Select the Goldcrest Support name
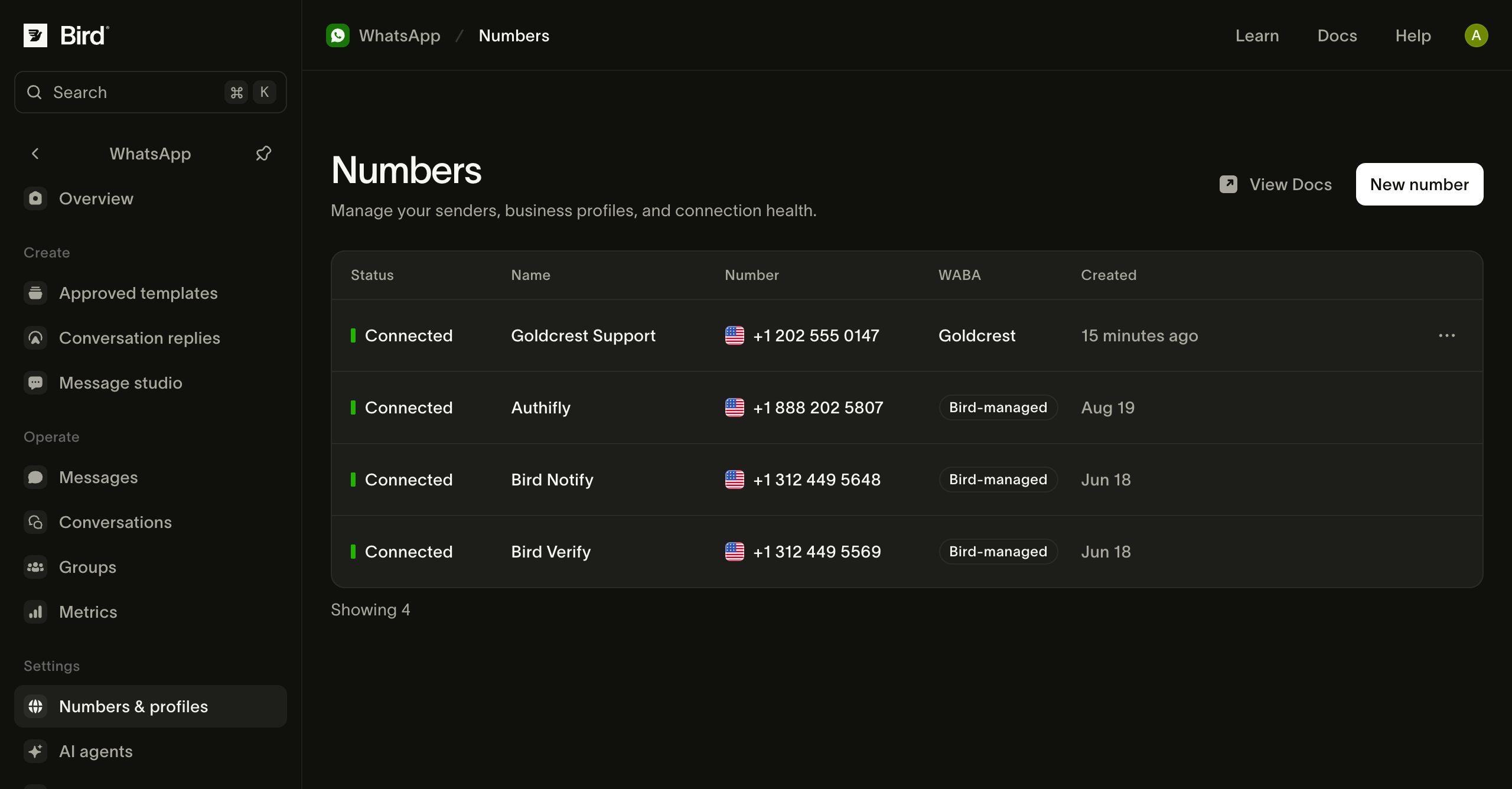Viewport: 1512px width, 789px height. tap(584, 335)
